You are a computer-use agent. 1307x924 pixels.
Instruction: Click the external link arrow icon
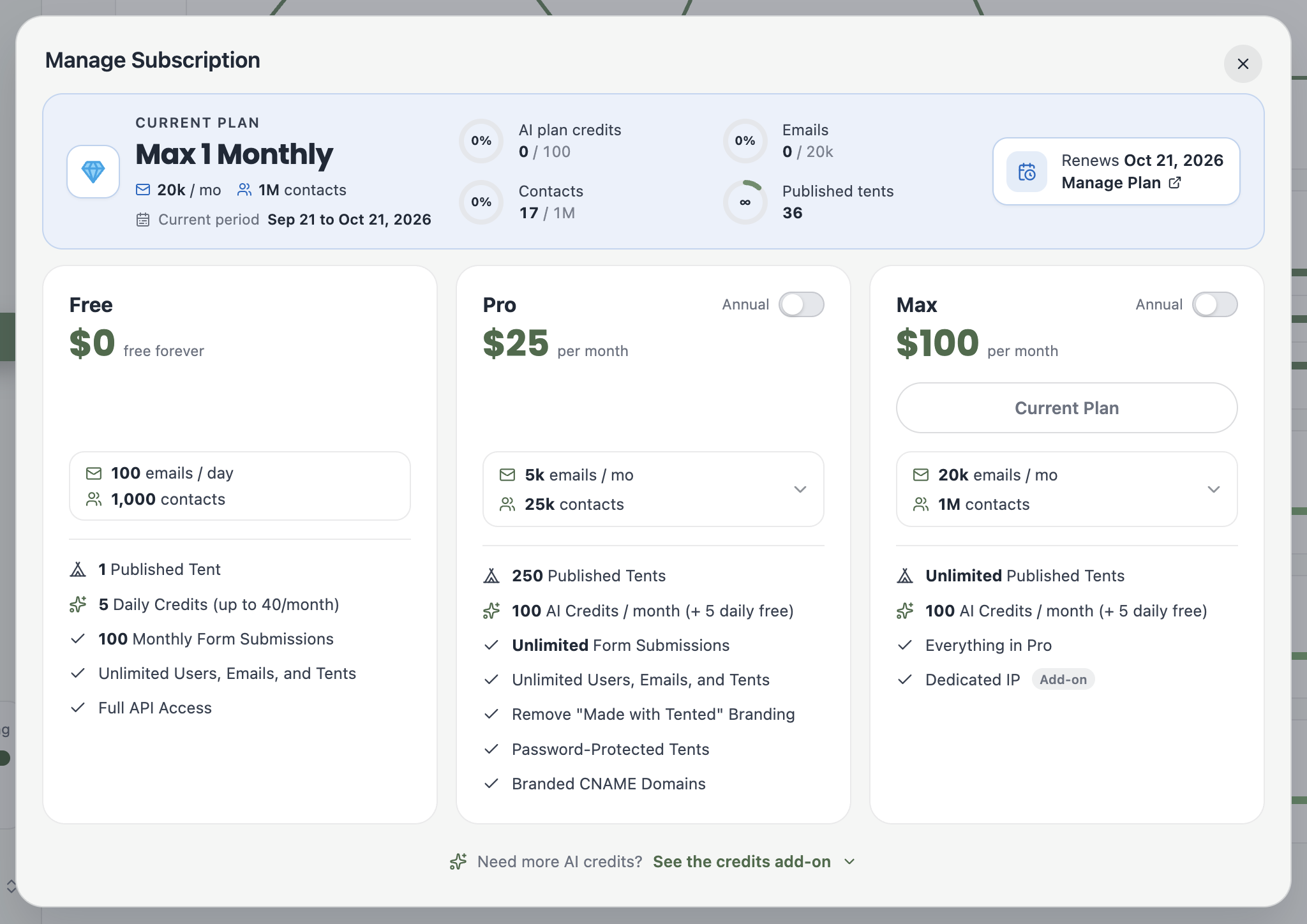1175,183
